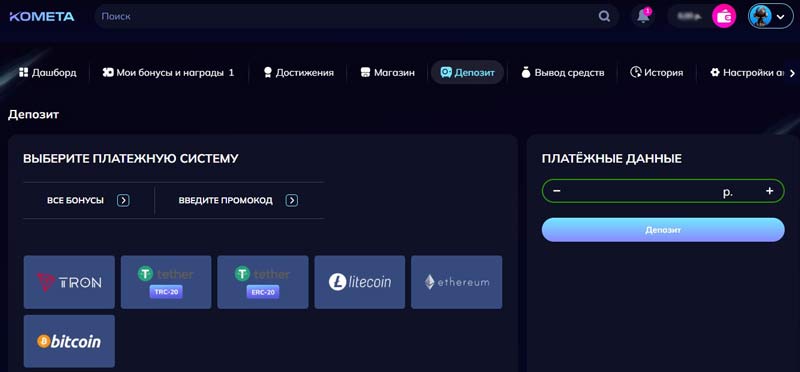This screenshot has height=372, width=800.
Task: Open the Дашборд tab
Action: click(x=47, y=72)
